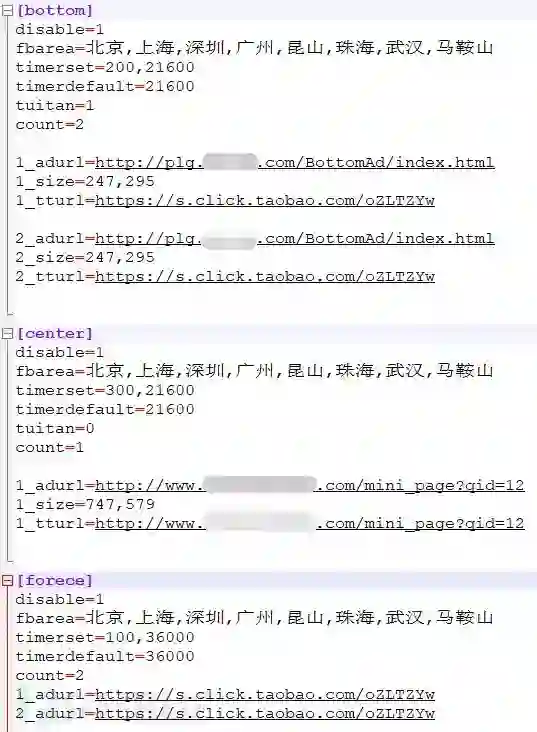The height and width of the screenshot is (732, 537).
Task: Open the 2_adurl BottomAd index.html link
Action: click(x=295, y=239)
